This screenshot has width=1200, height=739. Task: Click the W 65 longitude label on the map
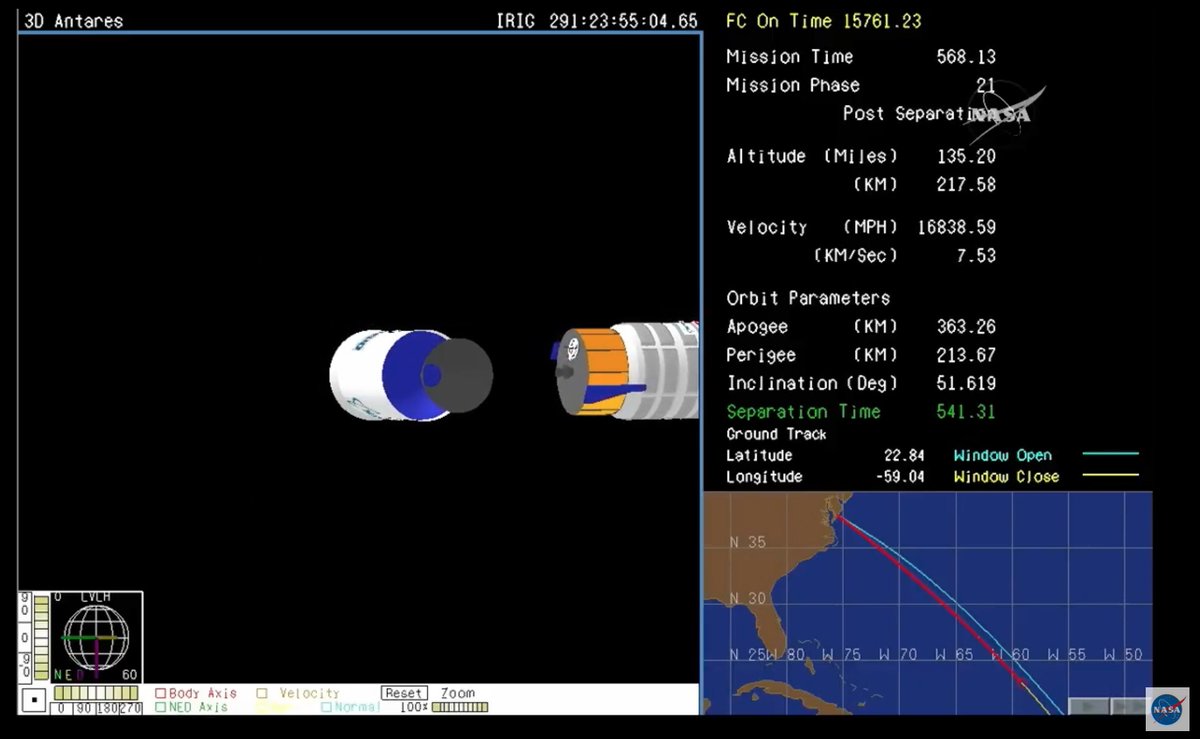click(x=954, y=656)
